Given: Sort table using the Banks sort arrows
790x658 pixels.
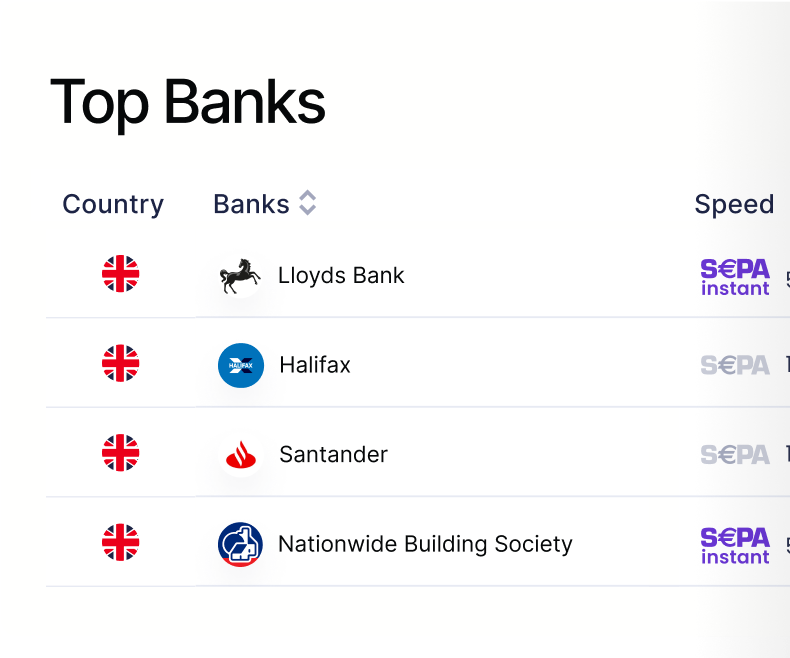Looking at the screenshot, I should 307,203.
